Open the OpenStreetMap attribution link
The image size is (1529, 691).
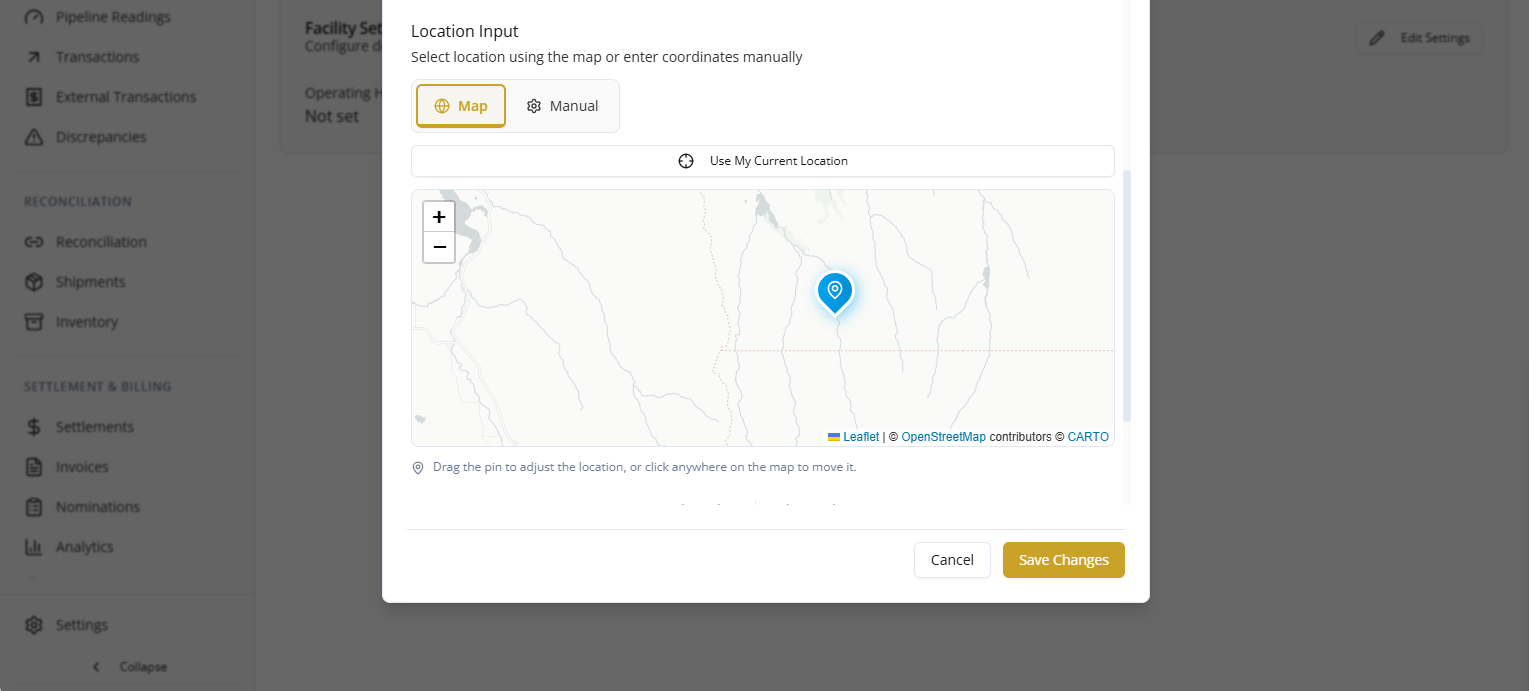coord(944,437)
